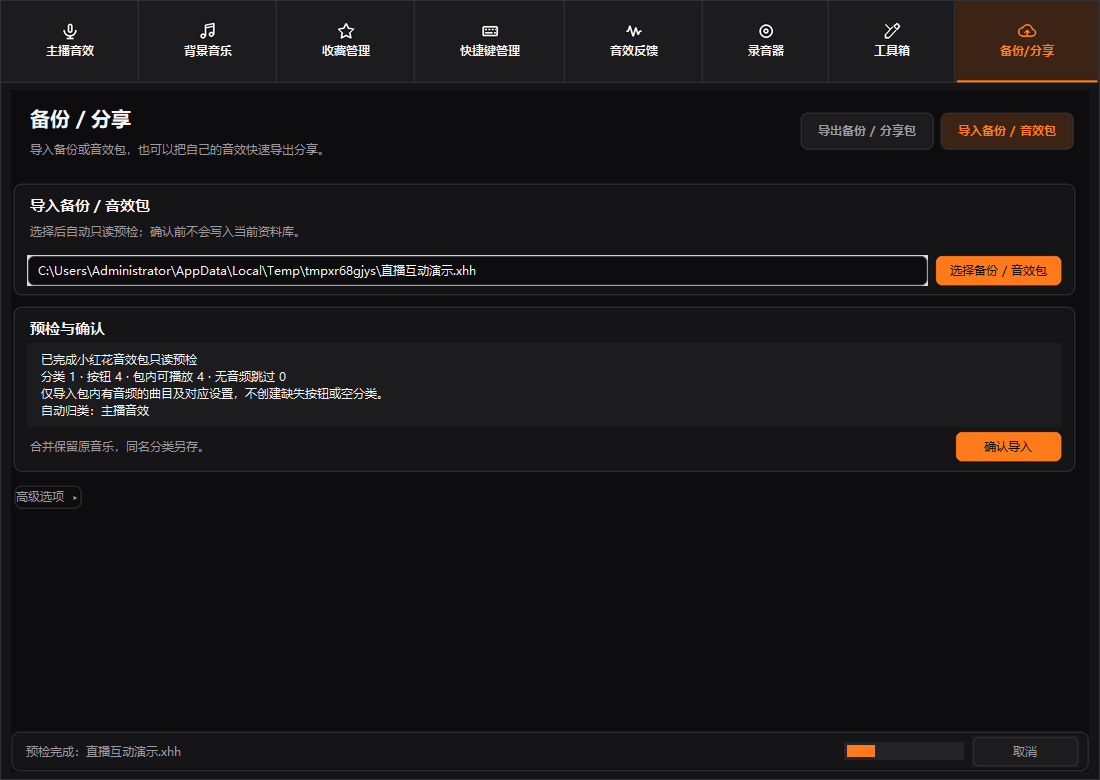Screen dimensions: 1100x780
Task: Click the orange 选择备份 / 音效包 button
Action: click(998, 271)
